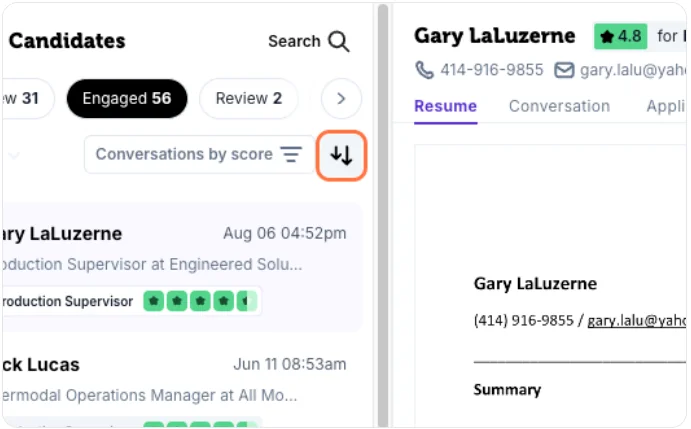Expand next stage tabs chevron arrow
This screenshot has width=691, height=429.
pyautogui.click(x=341, y=98)
